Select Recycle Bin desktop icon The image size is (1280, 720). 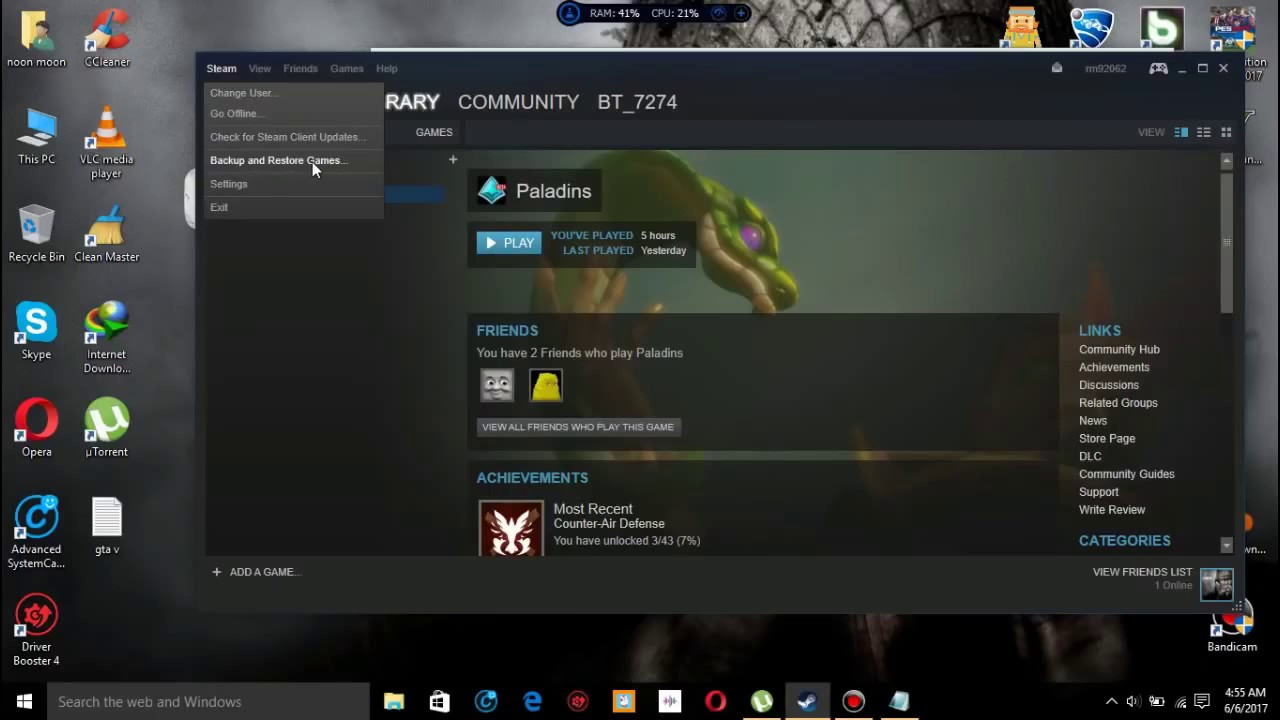(x=36, y=233)
